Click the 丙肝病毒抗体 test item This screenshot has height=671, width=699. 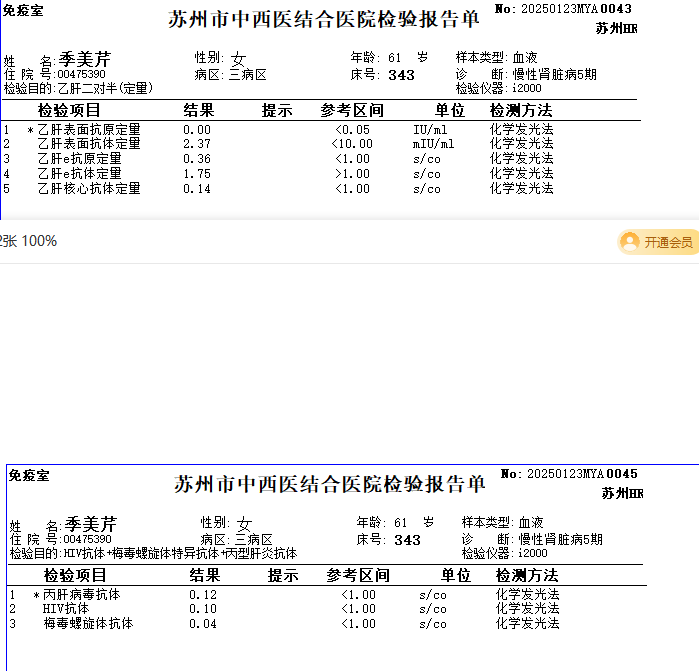(82, 594)
